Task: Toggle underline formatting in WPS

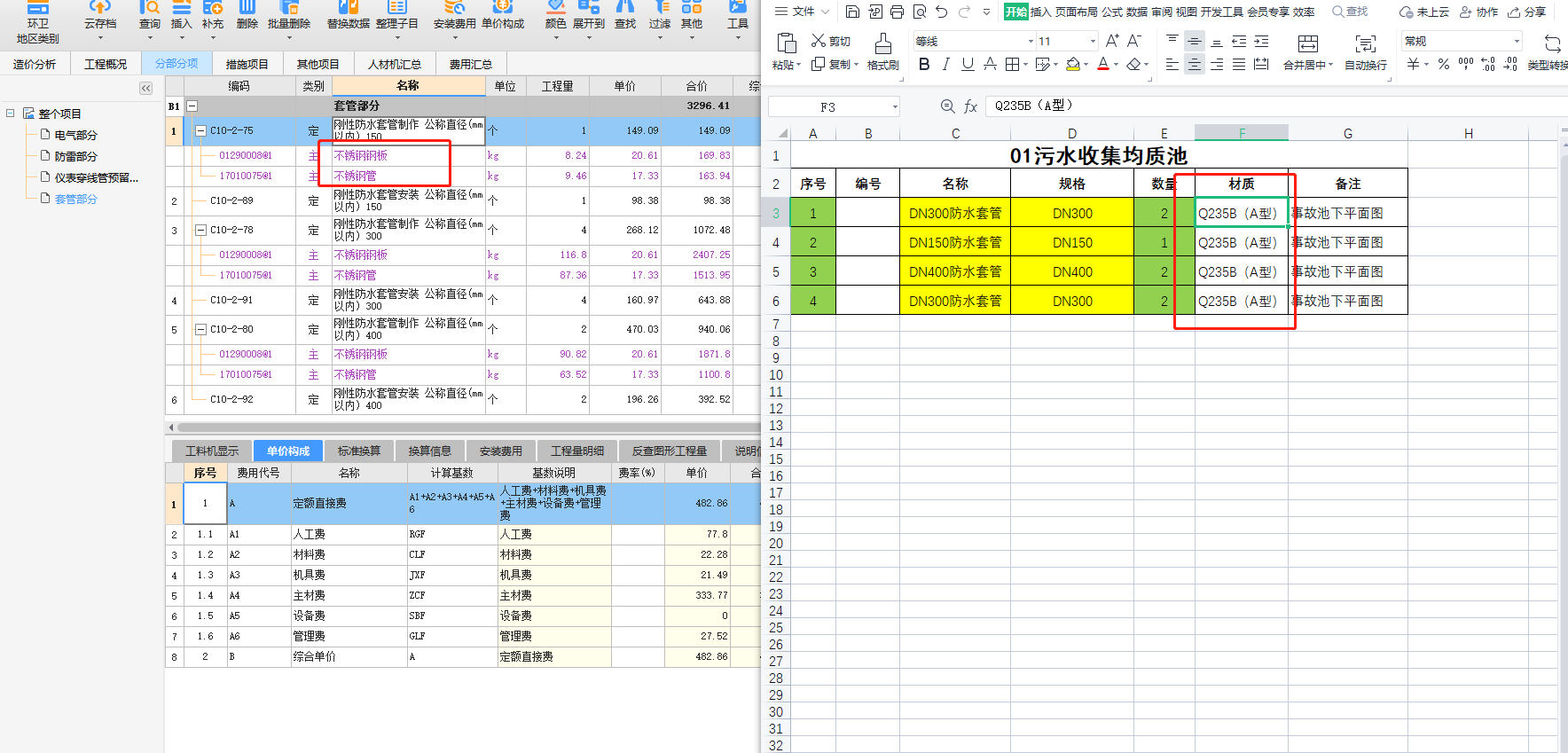Action: click(968, 64)
